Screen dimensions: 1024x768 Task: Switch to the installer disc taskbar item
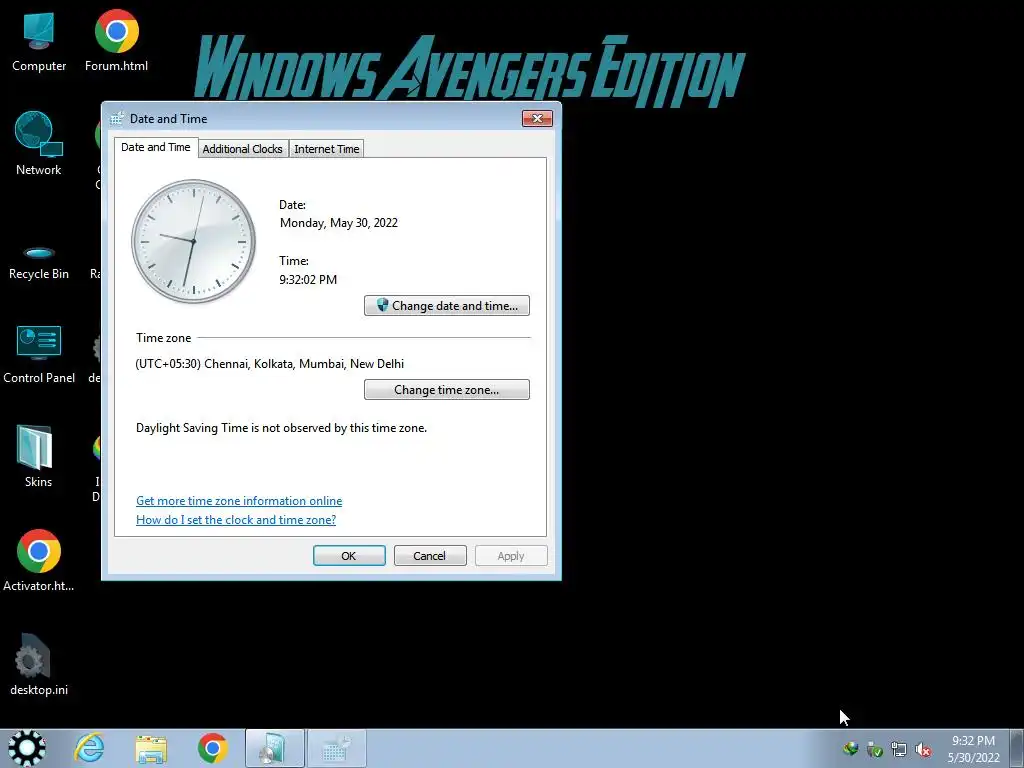(x=274, y=748)
